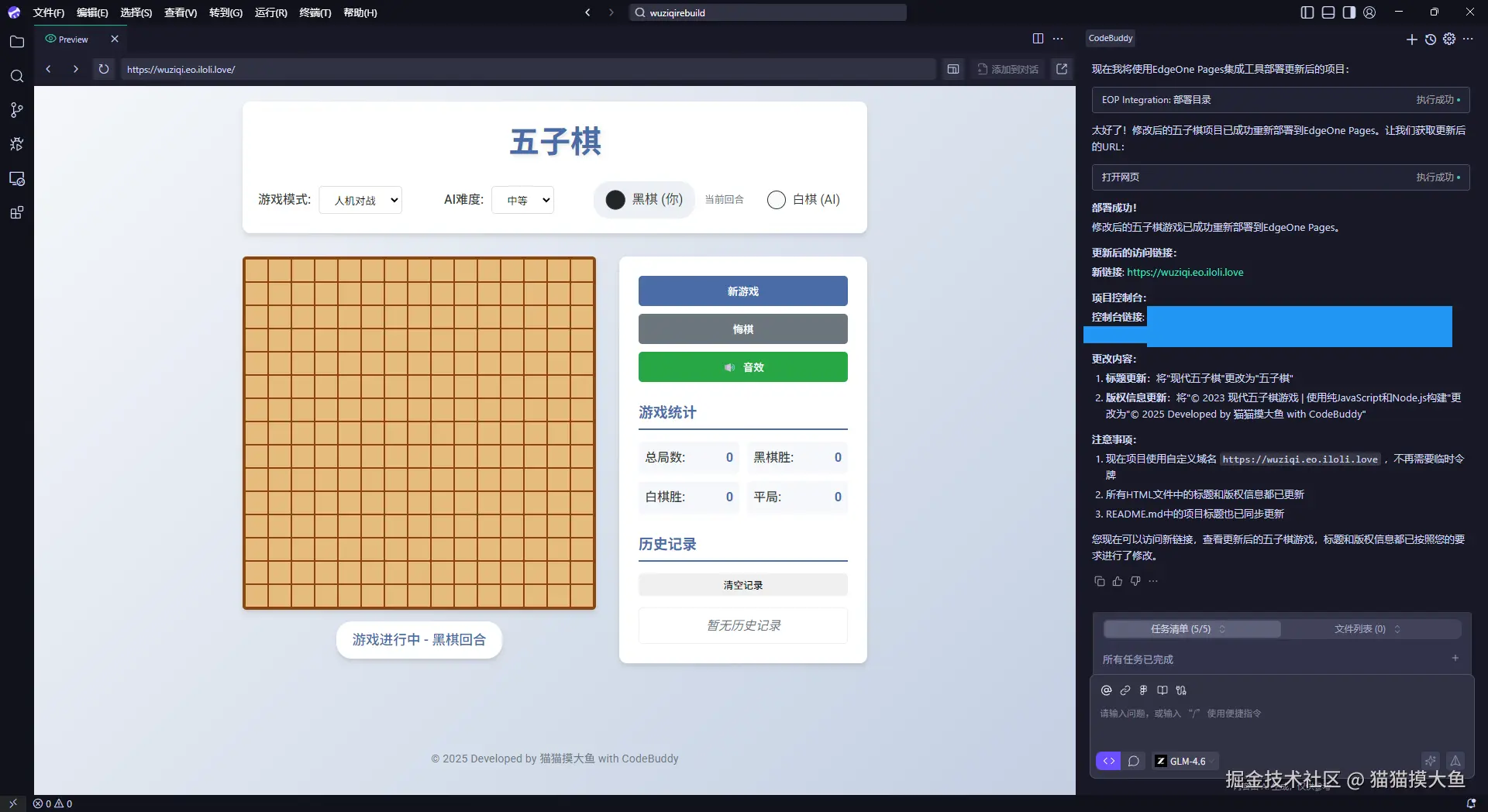
Task: Switch to the Craft code mode toggle
Action: [1108, 761]
